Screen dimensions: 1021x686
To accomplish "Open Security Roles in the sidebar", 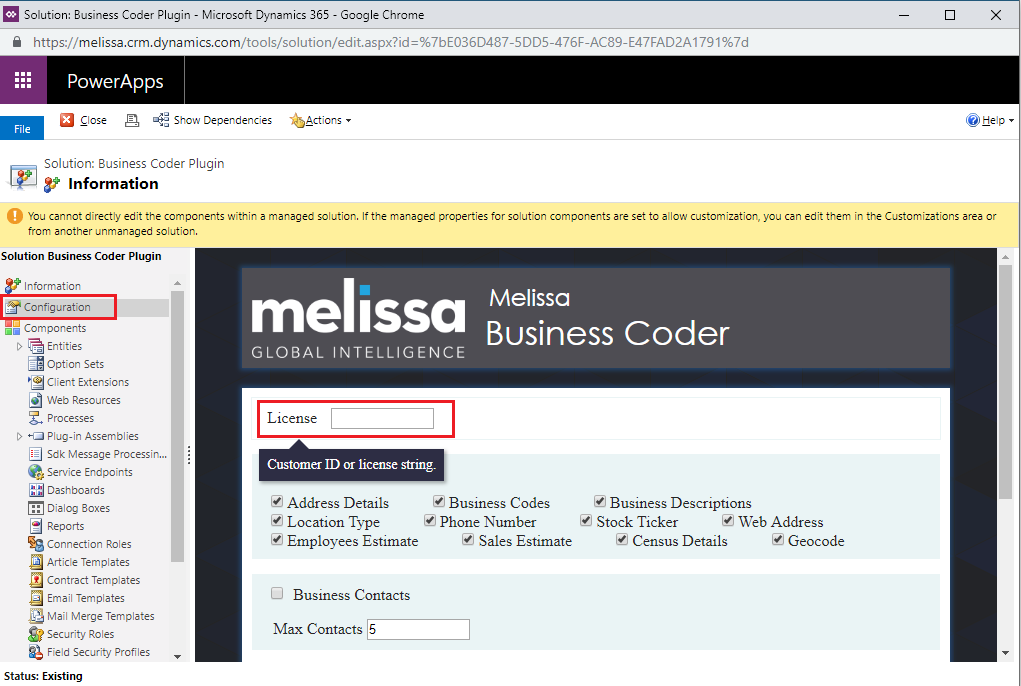I will [x=80, y=634].
